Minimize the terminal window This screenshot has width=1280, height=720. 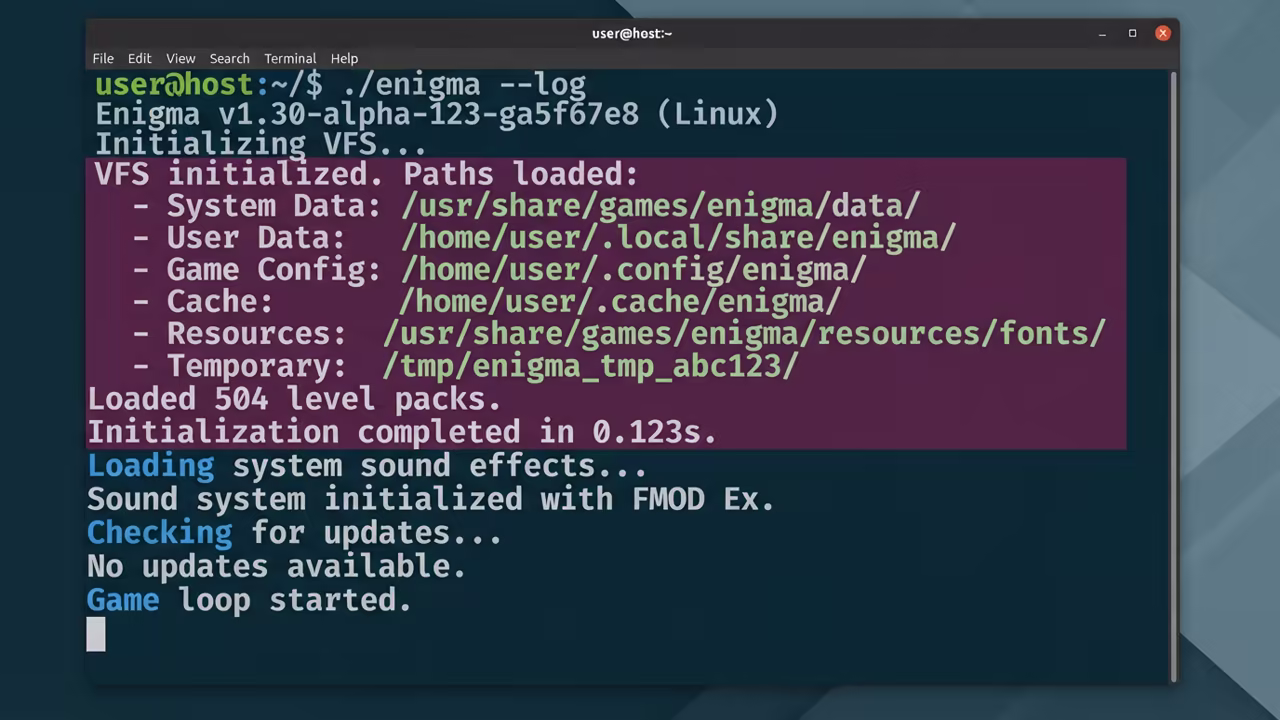coord(1102,33)
